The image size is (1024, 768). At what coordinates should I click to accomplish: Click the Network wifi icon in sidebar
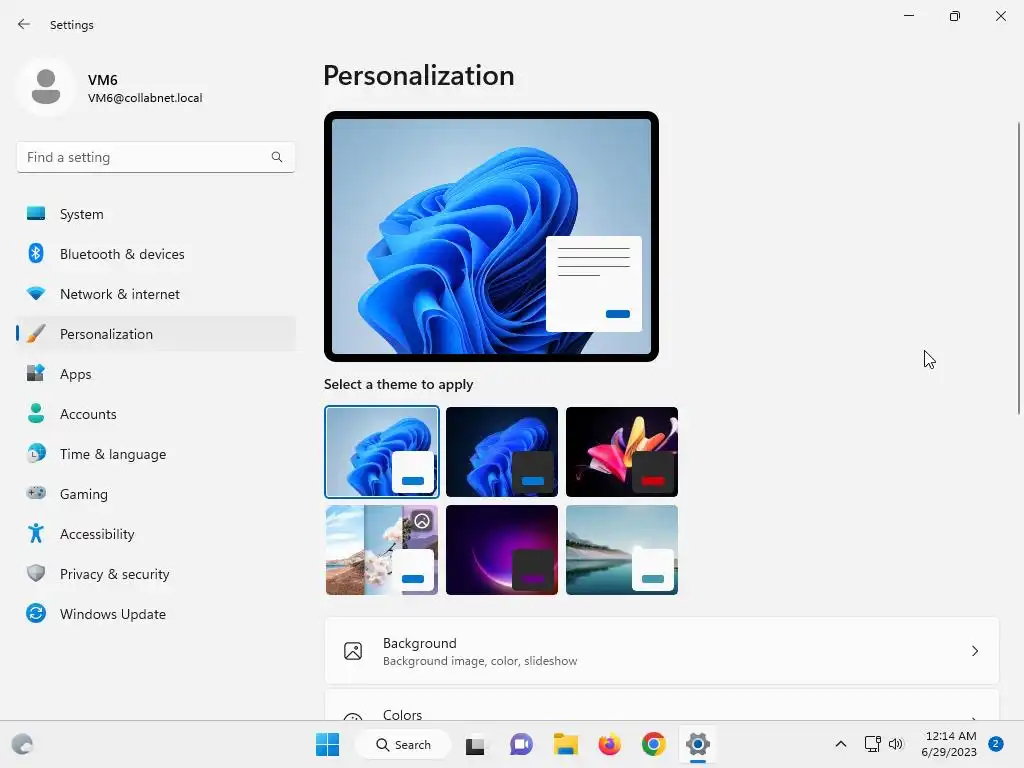point(36,294)
